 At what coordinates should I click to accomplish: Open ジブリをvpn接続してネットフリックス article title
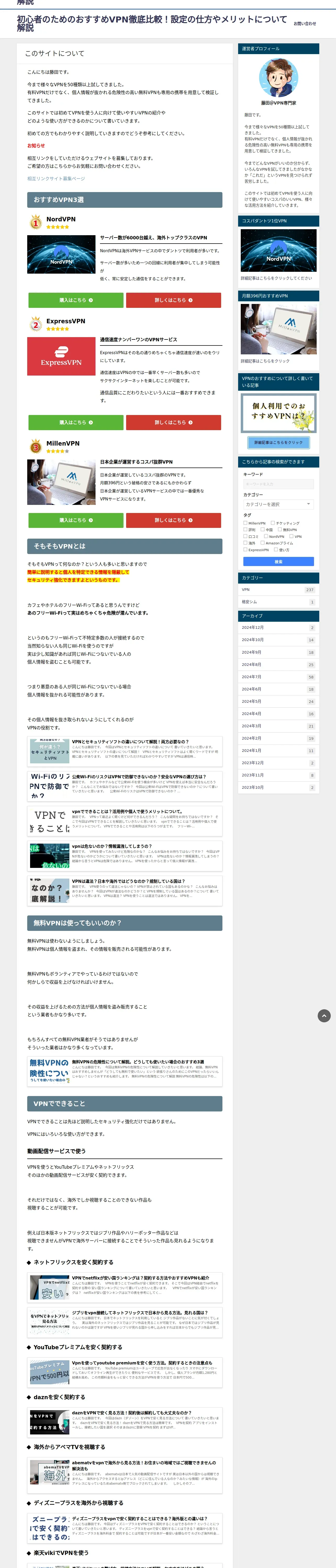point(140,1313)
